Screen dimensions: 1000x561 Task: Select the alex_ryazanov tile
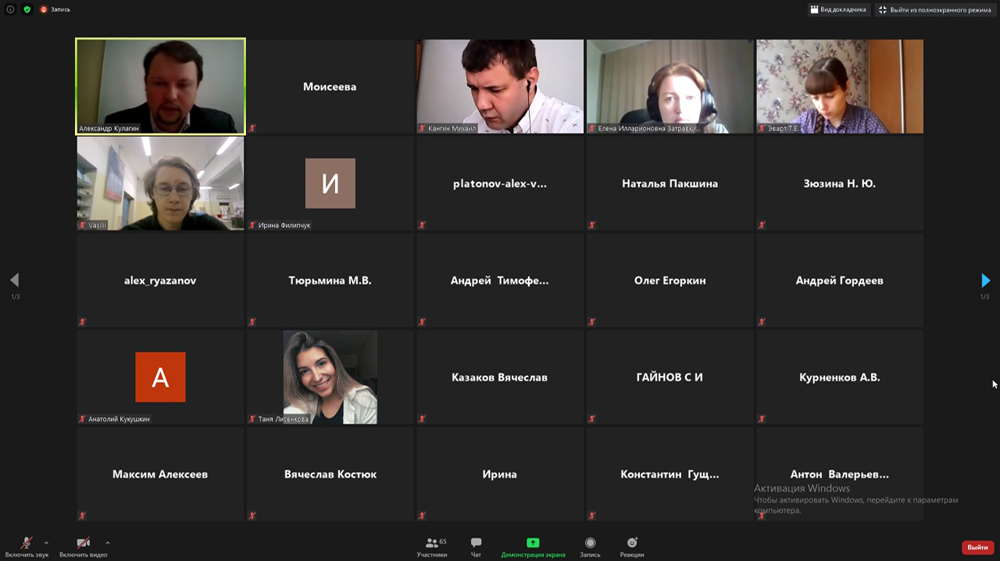(160, 280)
